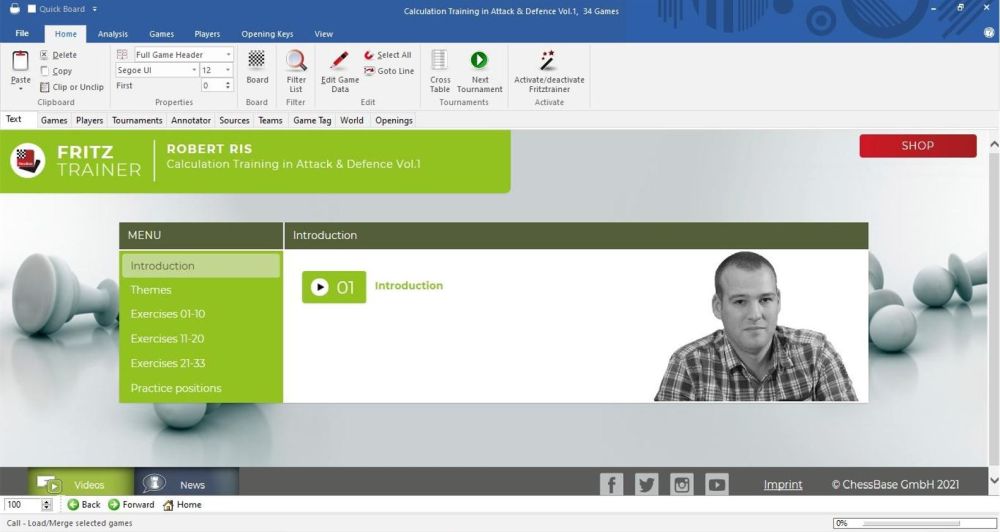The image size is (1000, 532).
Task: Click the instructor's portrait photo
Action: click(x=756, y=327)
